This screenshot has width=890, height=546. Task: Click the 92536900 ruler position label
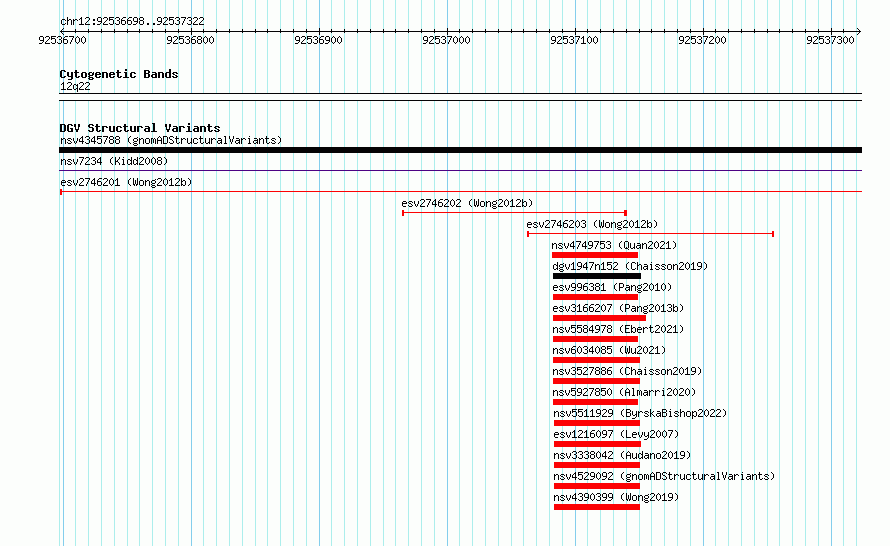click(318, 40)
